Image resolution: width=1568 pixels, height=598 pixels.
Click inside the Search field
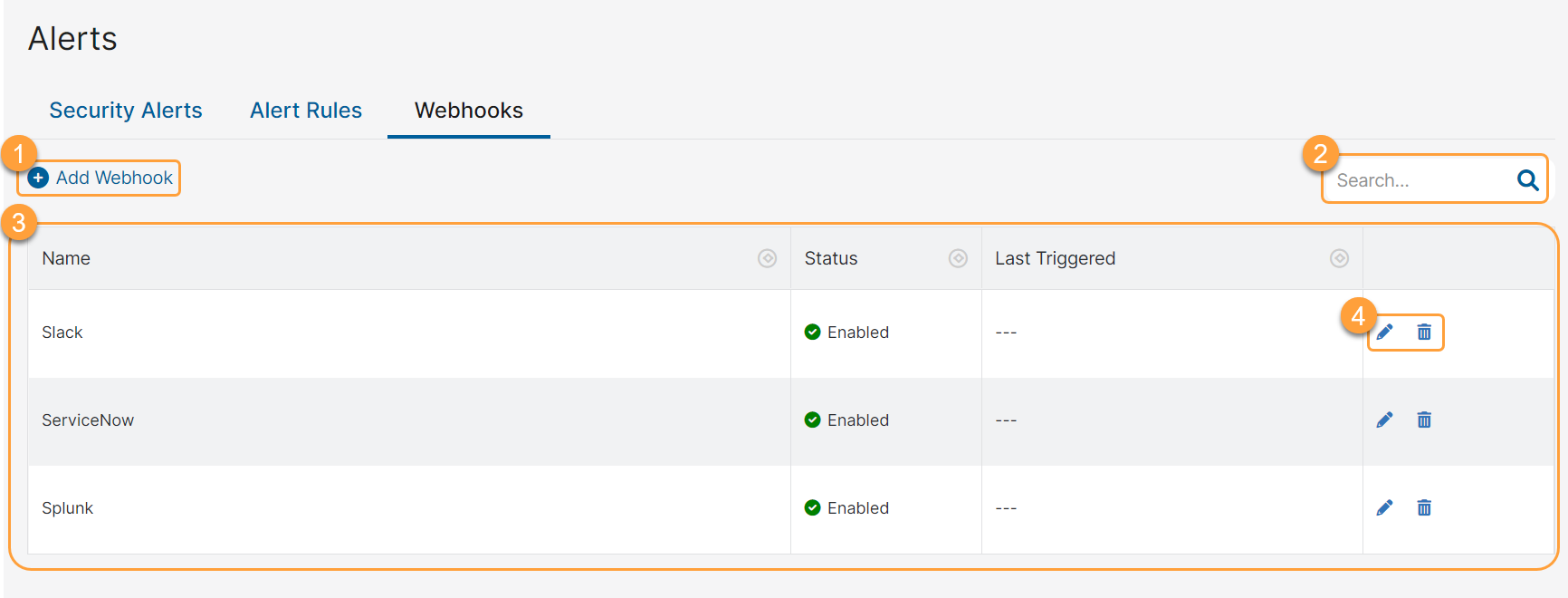click(x=1412, y=179)
